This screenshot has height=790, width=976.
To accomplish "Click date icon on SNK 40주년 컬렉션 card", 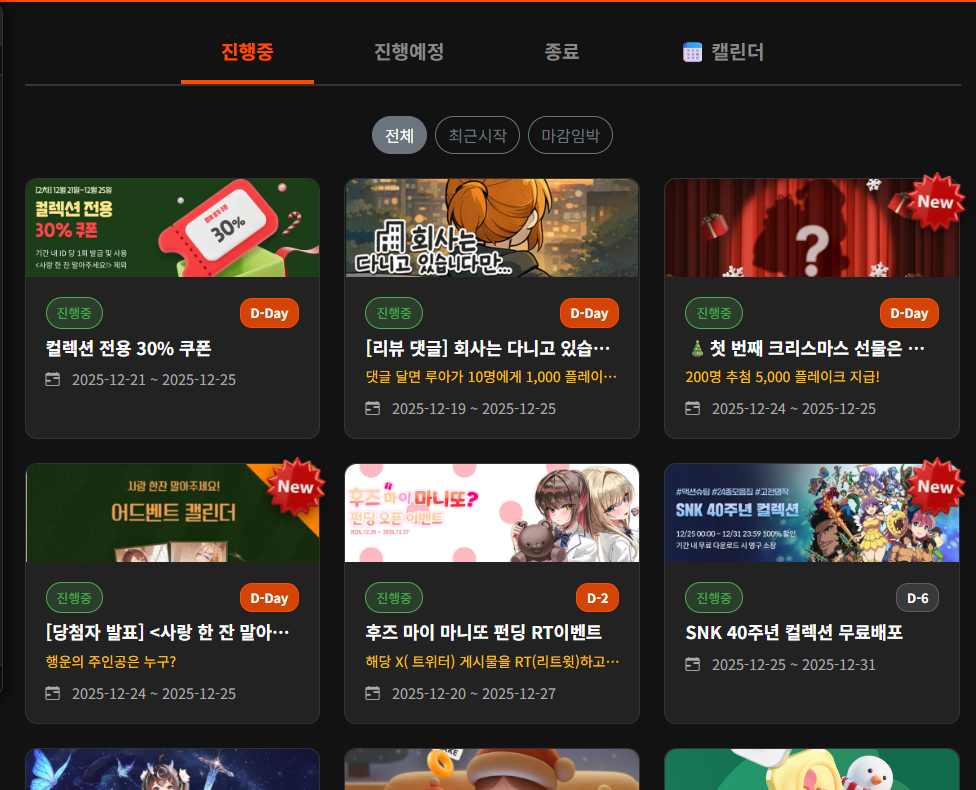I will coord(693,665).
